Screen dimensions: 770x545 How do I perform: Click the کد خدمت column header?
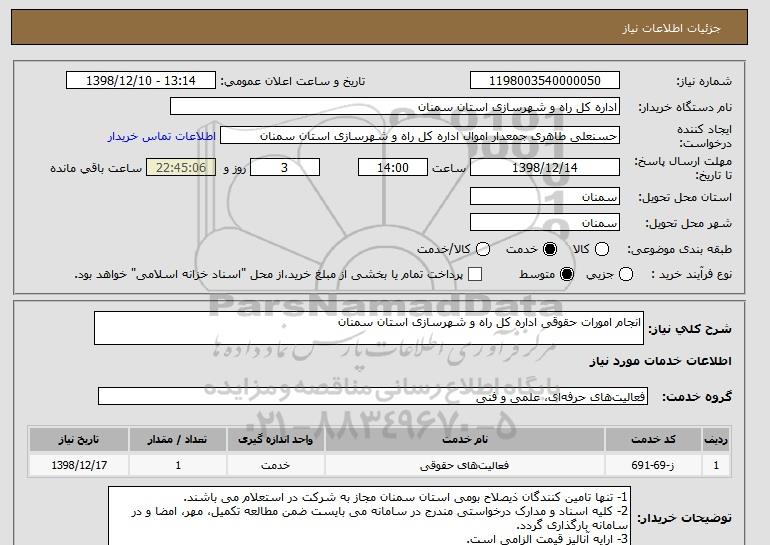(x=653, y=439)
